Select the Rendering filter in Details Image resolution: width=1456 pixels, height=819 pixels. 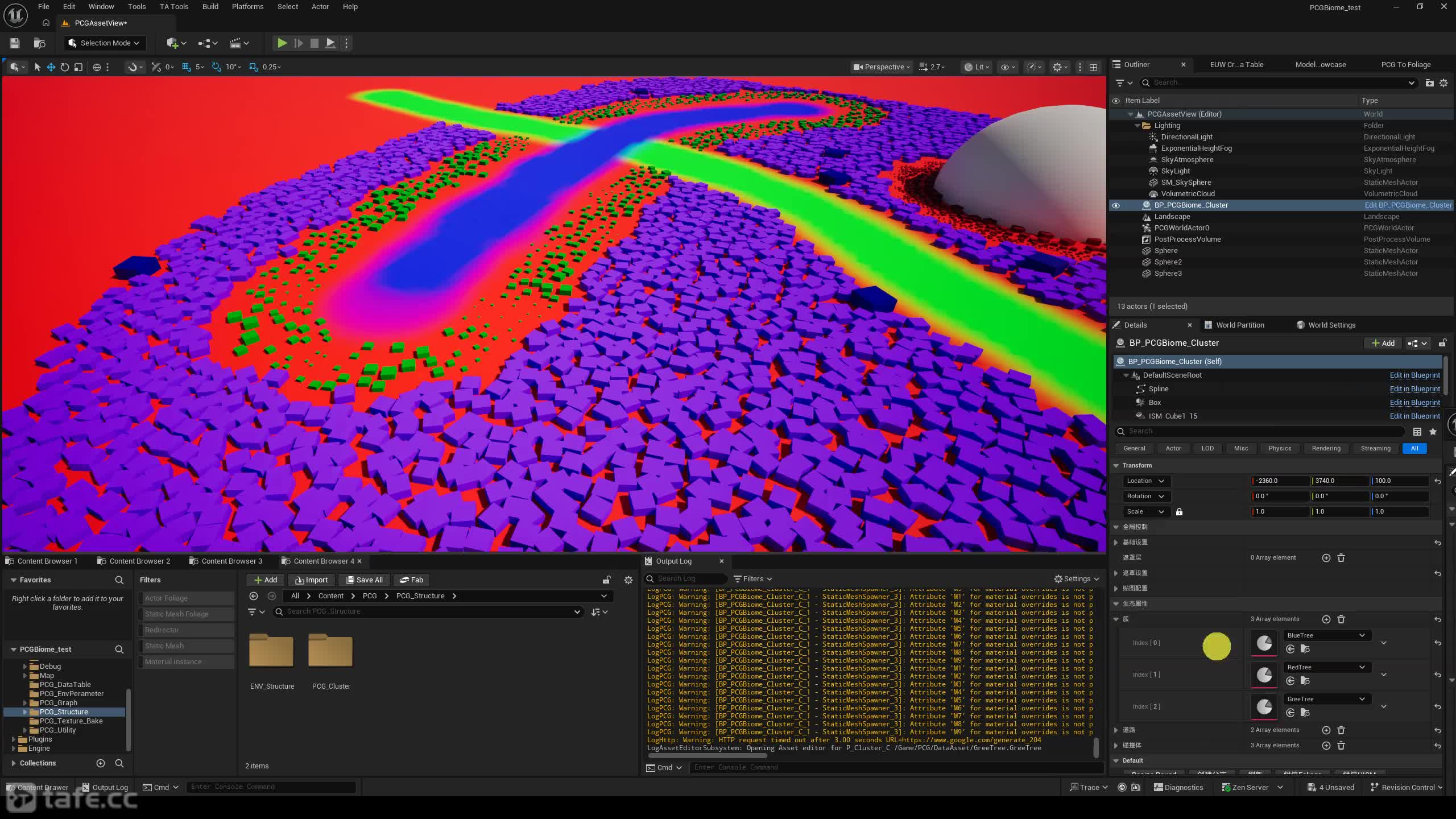tap(1326, 449)
